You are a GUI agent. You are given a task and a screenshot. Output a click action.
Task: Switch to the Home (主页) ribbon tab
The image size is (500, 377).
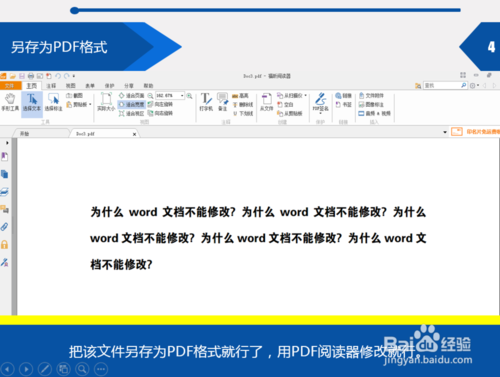coord(32,86)
